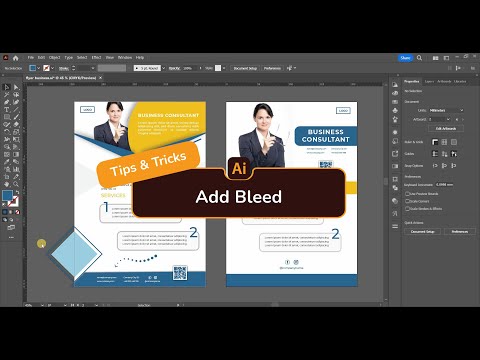Image resolution: width=480 pixels, height=360 pixels.
Task: Switch to the Artboards tab
Action: tap(444, 81)
